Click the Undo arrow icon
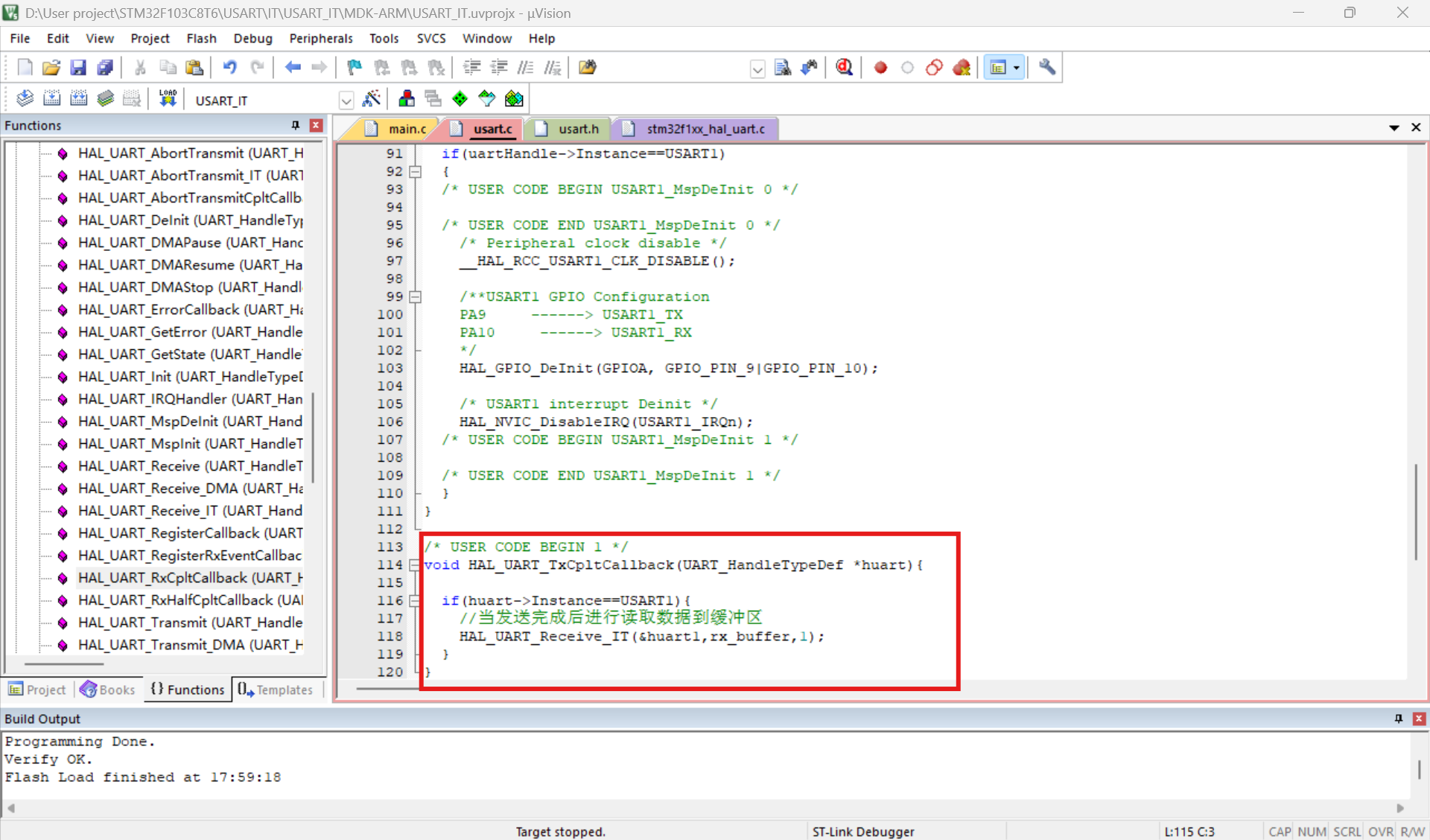1430x840 pixels. pyautogui.click(x=229, y=68)
